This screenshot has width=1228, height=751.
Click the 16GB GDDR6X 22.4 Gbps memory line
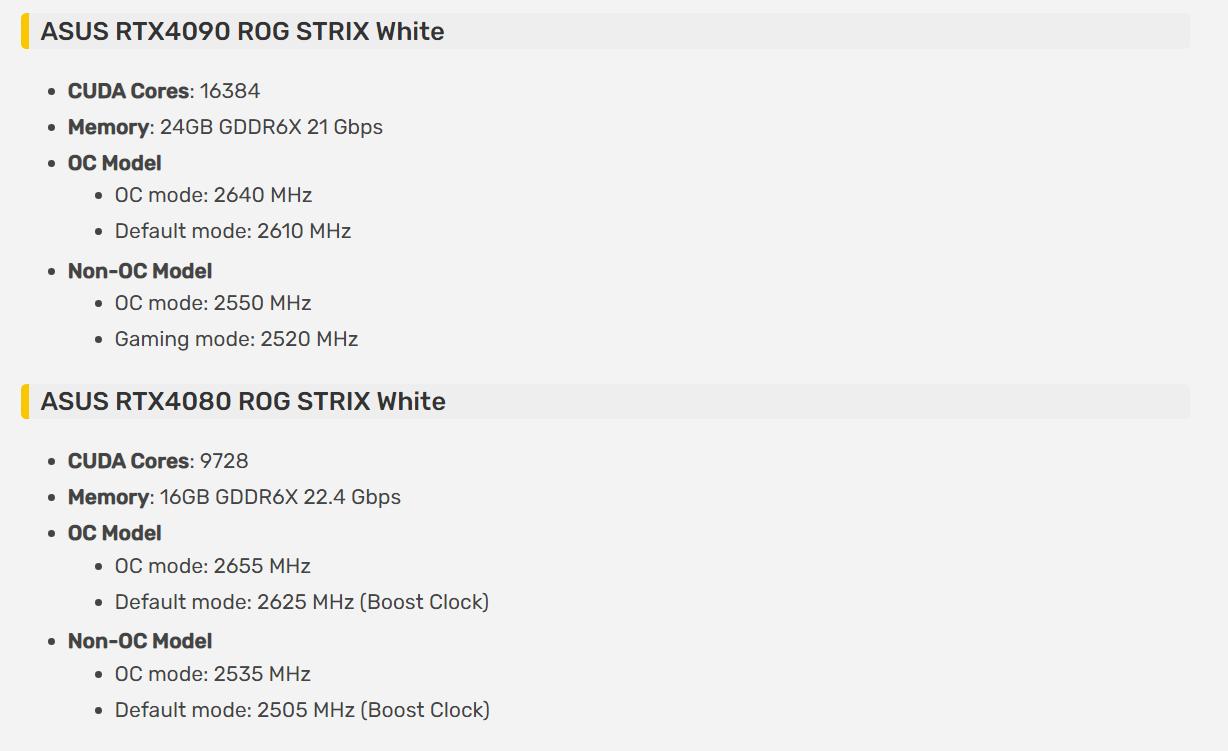coord(234,497)
